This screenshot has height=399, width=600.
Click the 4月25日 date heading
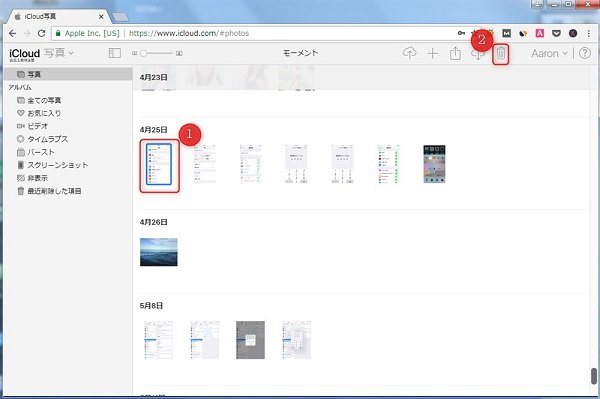coord(153,130)
